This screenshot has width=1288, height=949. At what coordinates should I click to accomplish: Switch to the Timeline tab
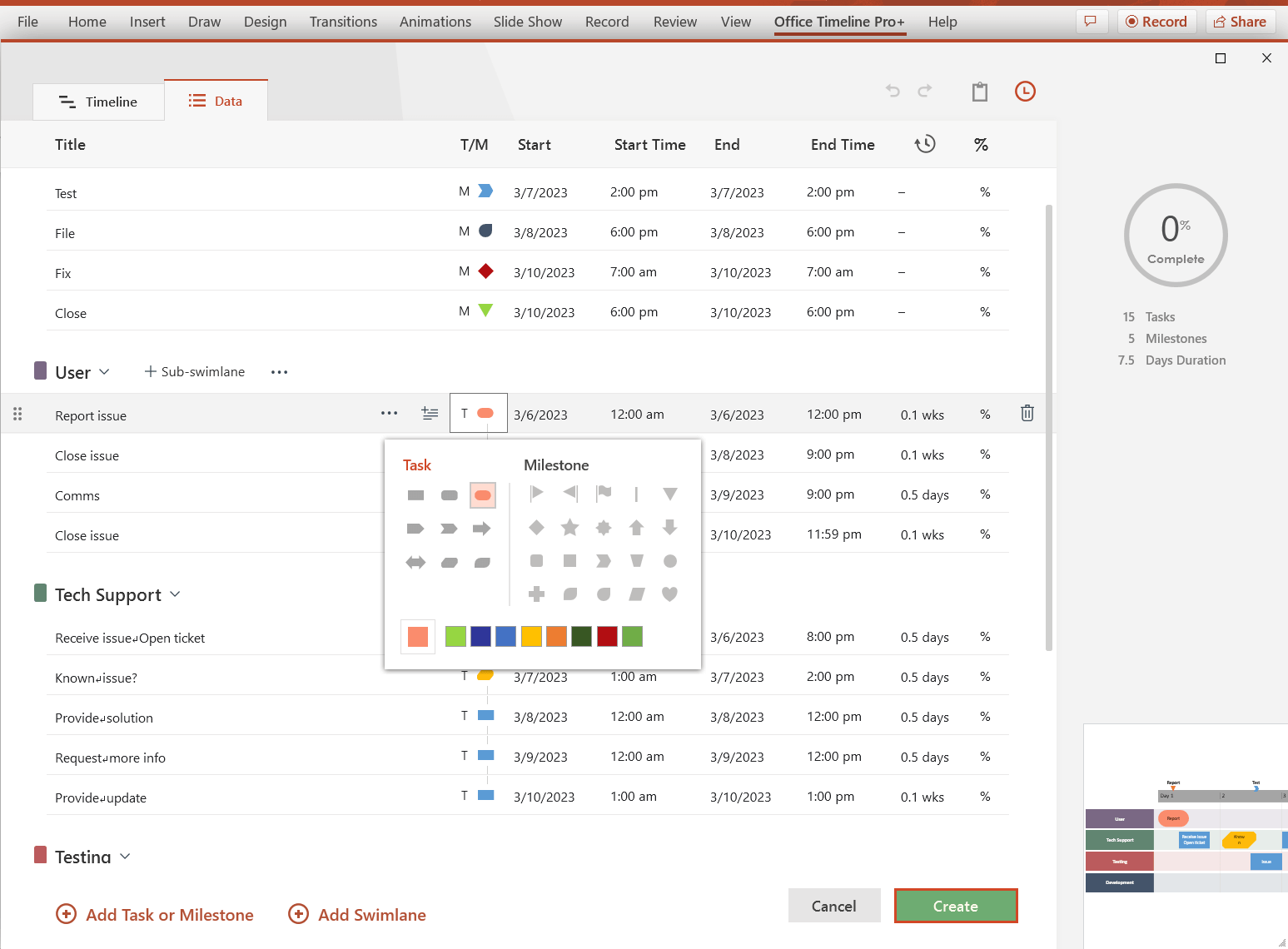tap(98, 101)
